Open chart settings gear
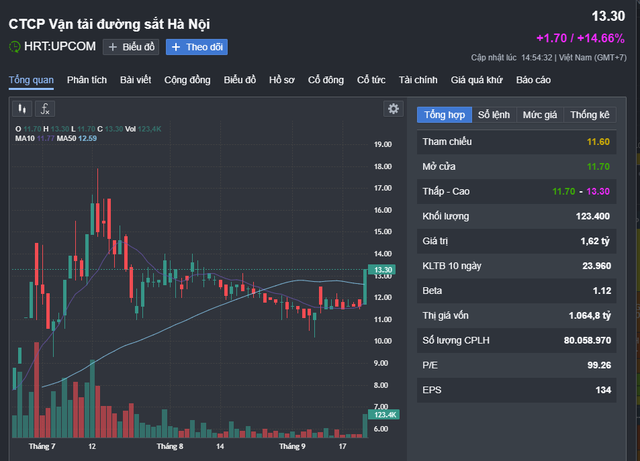The width and height of the screenshot is (640, 461). (393, 108)
